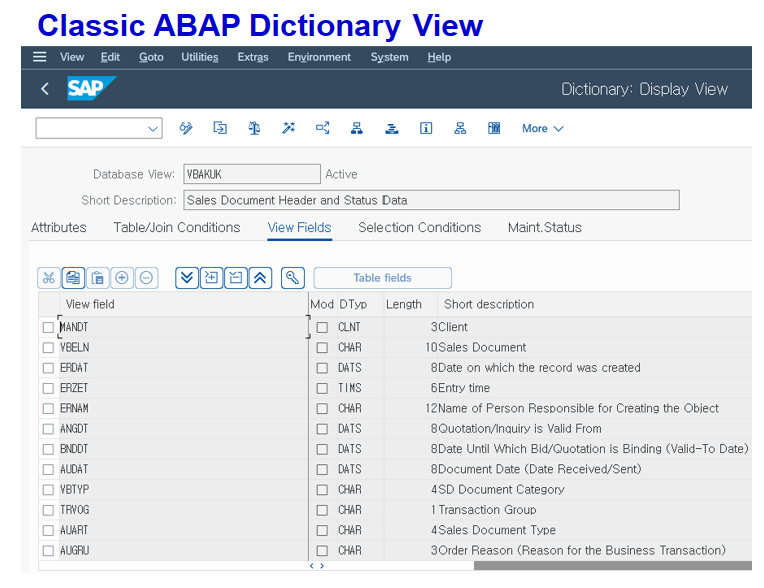This screenshot has height=588, width=764.
Task: Open the Extras menu
Action: click(x=253, y=57)
